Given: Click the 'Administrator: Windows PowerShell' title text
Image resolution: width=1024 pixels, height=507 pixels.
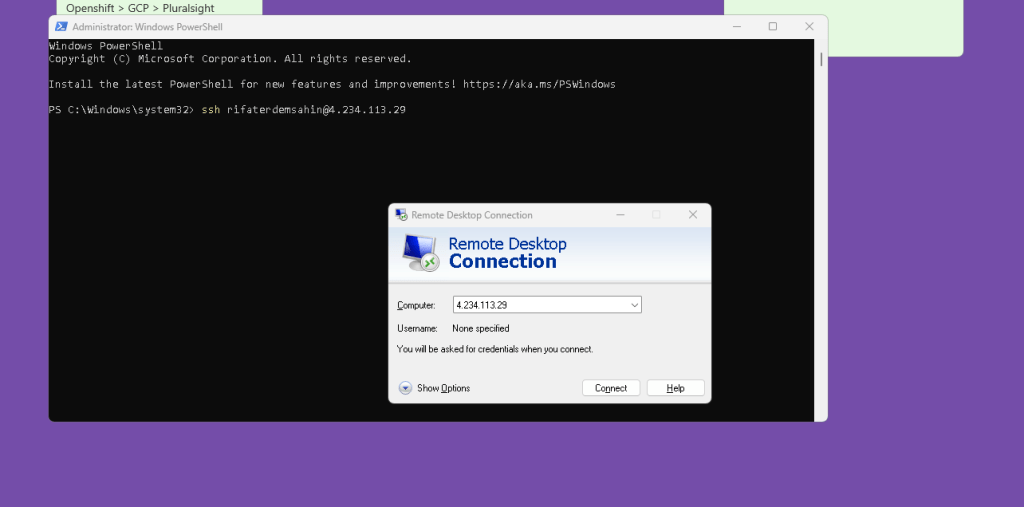Looking at the screenshot, I should (x=148, y=27).
